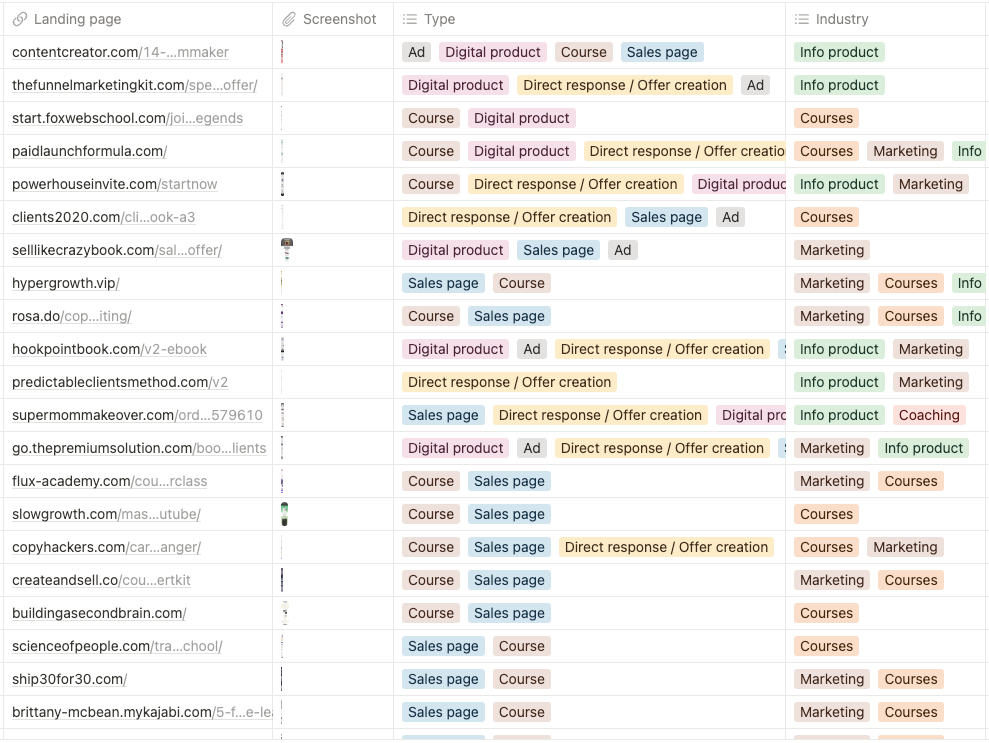Open the ship30for30.com link

pos(69,679)
